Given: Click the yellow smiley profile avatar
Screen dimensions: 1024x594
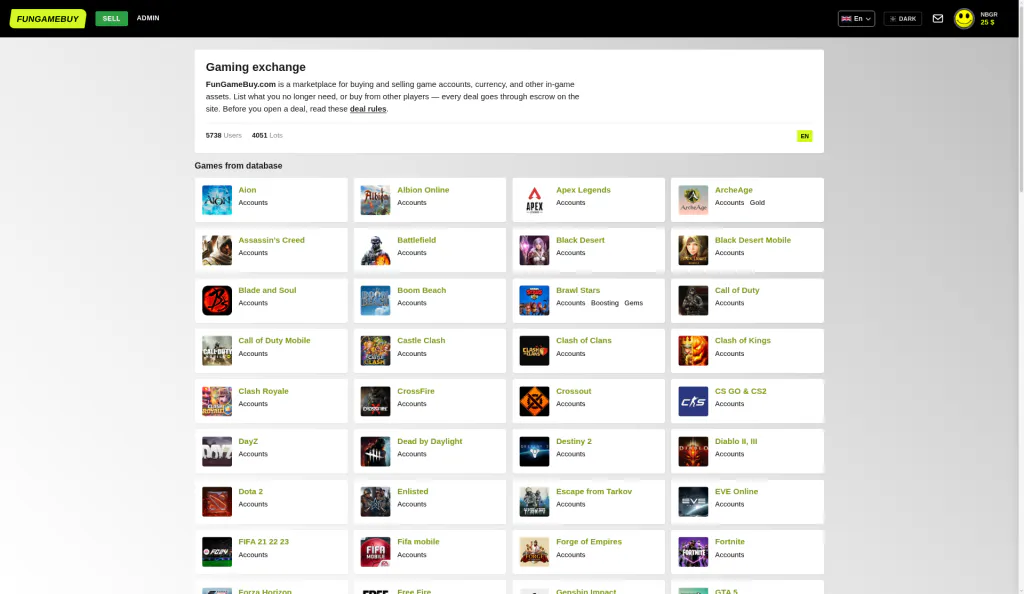Looking at the screenshot, I should coord(964,18).
